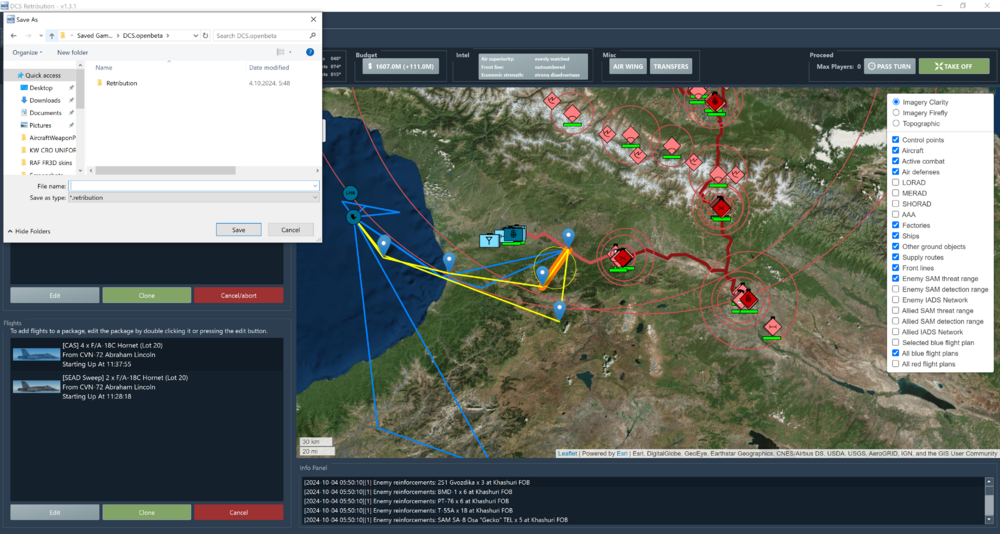Click the carrier marker below the LHA marker
Screen dimensions: 1000x534
pyautogui.click(x=354, y=218)
